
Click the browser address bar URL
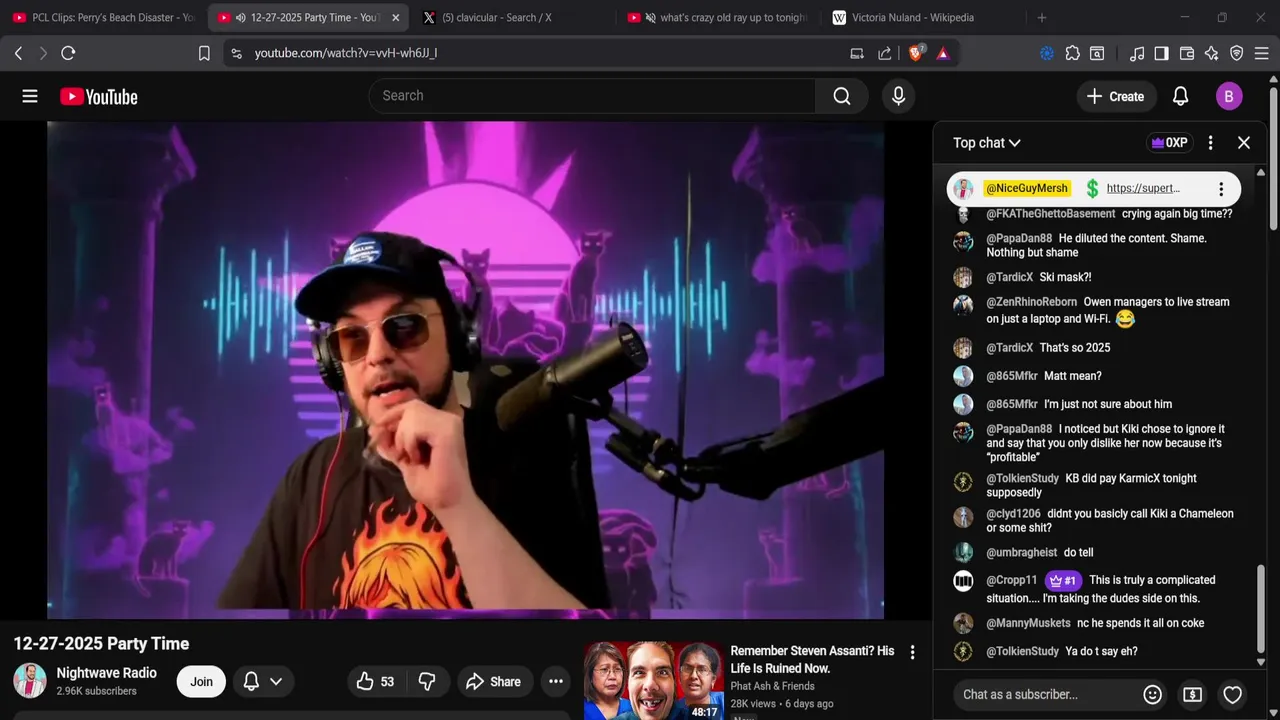tap(346, 53)
